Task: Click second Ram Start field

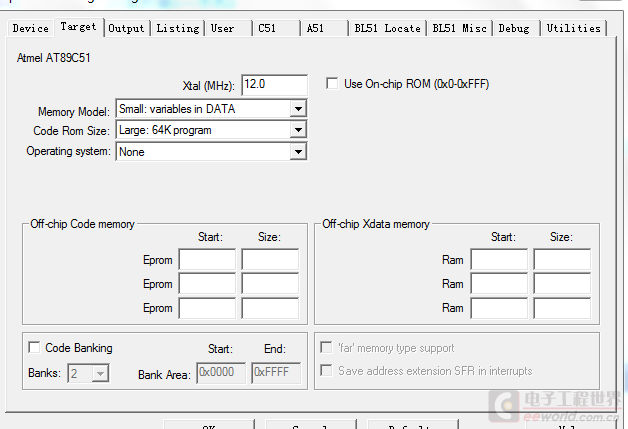Action: click(x=499, y=284)
